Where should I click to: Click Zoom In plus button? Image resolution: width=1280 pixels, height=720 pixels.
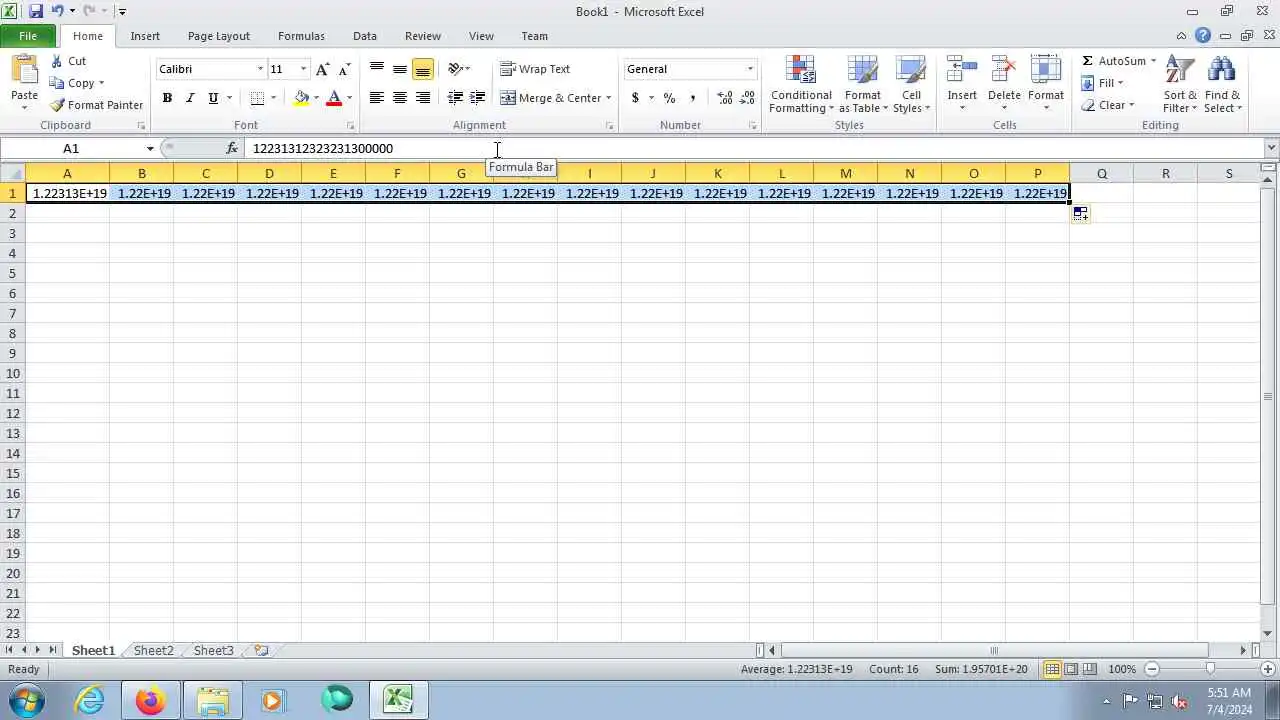(1270, 669)
